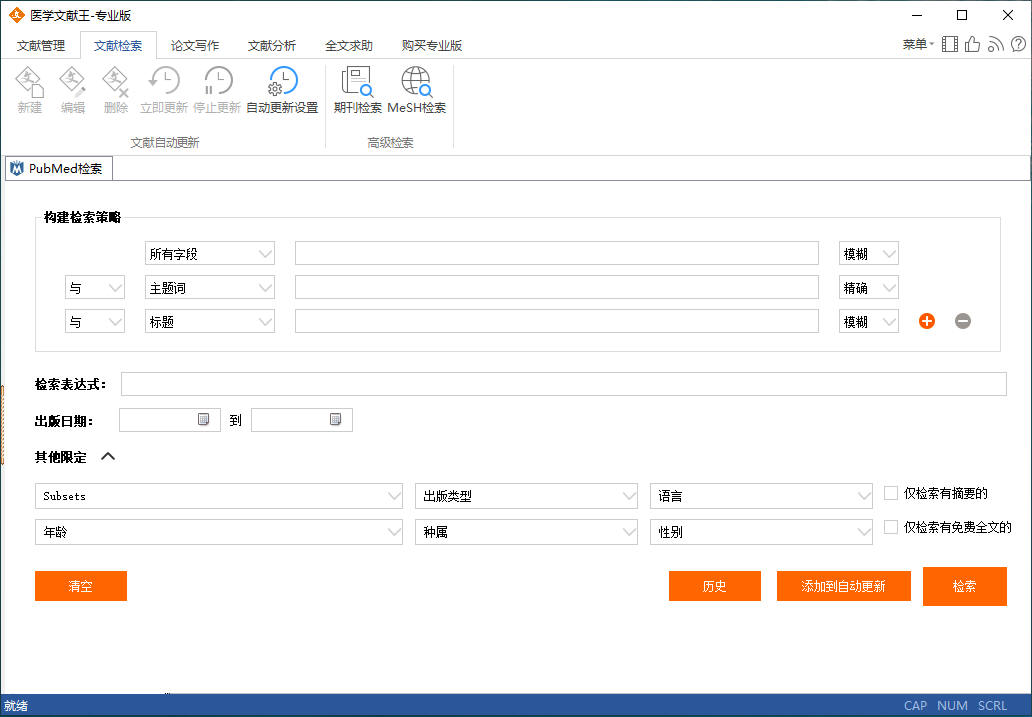Switch to the 文献管理 tab
The width and height of the screenshot is (1032, 717).
click(x=41, y=45)
